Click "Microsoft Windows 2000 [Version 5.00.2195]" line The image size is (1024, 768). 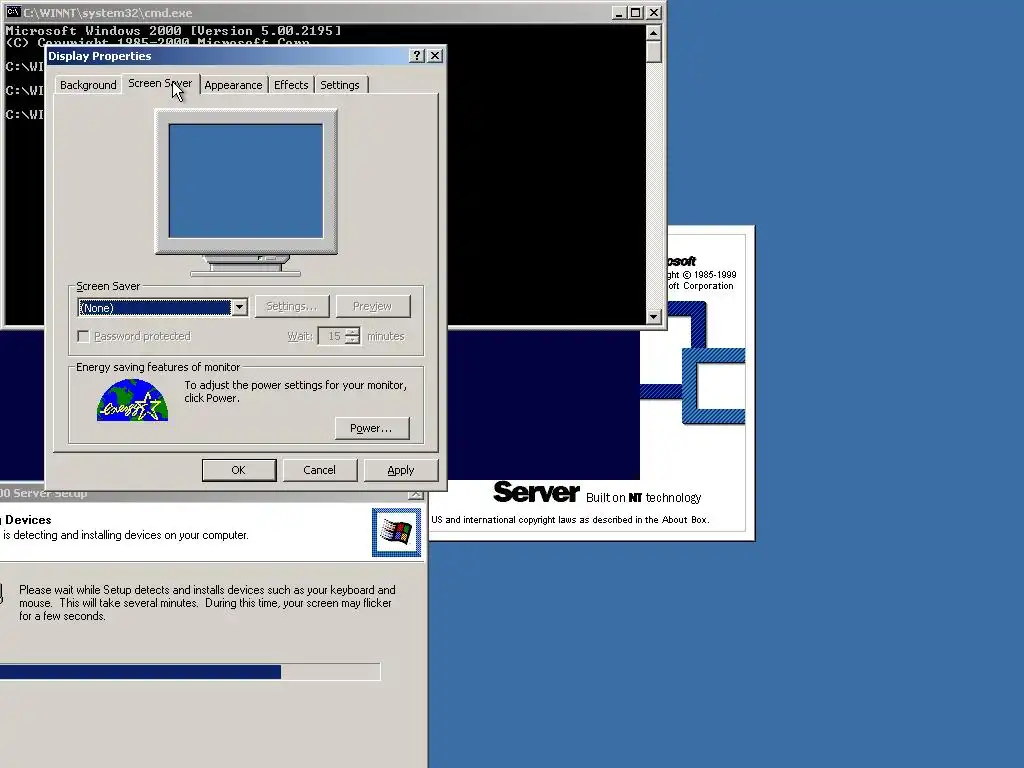click(173, 31)
